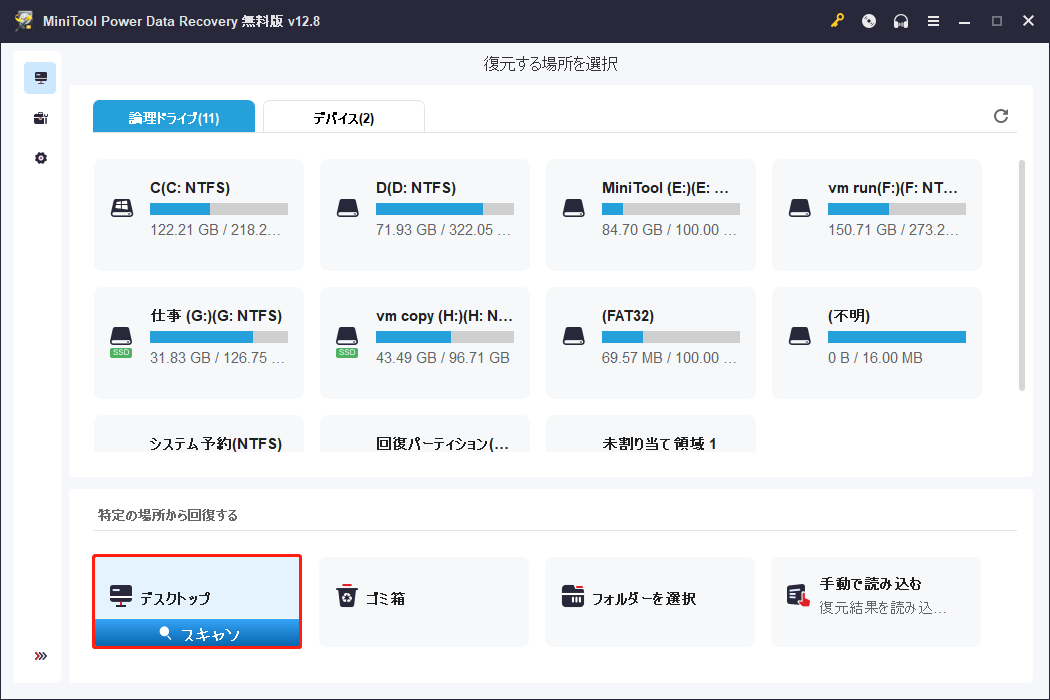
Task: Expand the sidebar with the double-arrow chevron
Action: pos(39,655)
